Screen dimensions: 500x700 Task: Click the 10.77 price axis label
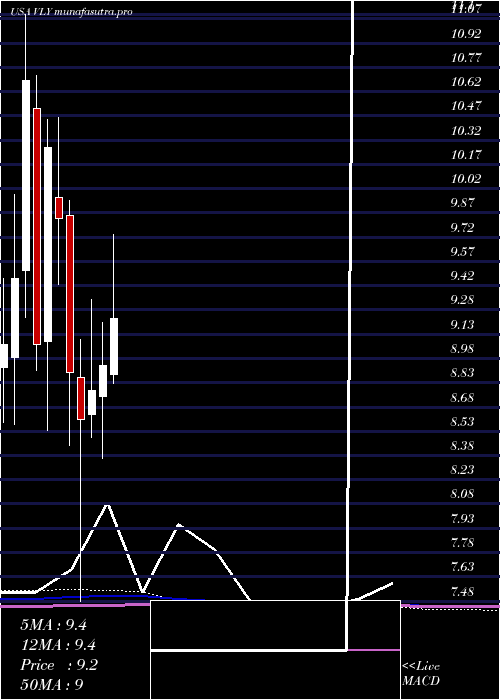click(x=466, y=58)
